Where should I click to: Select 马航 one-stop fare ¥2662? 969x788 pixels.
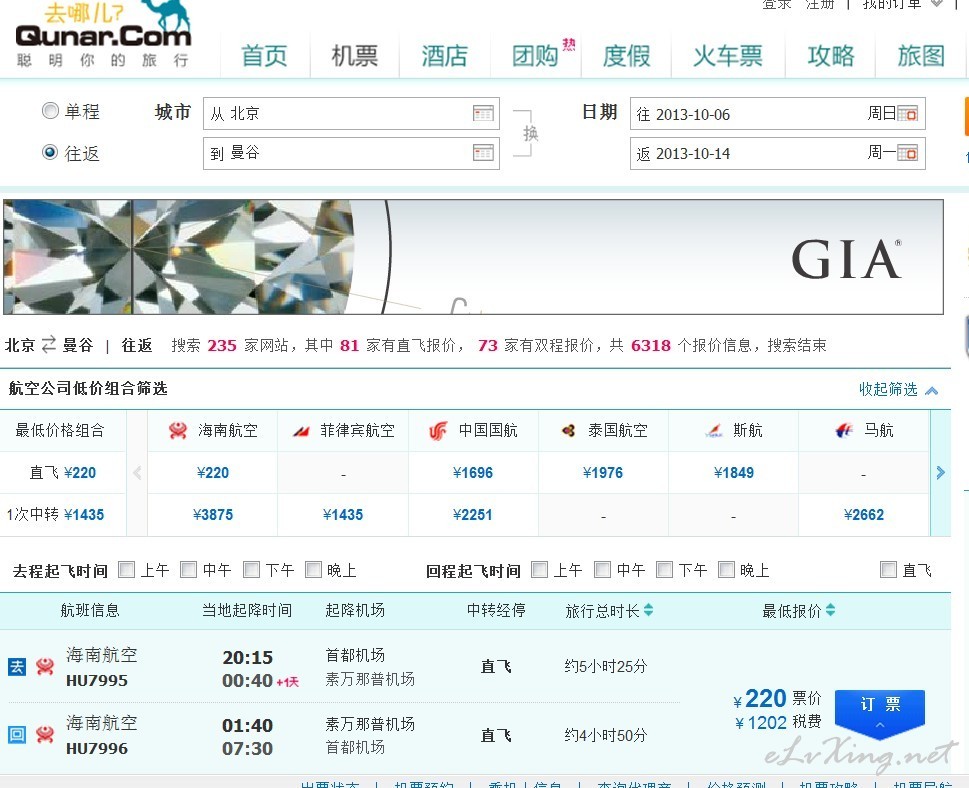pos(864,515)
